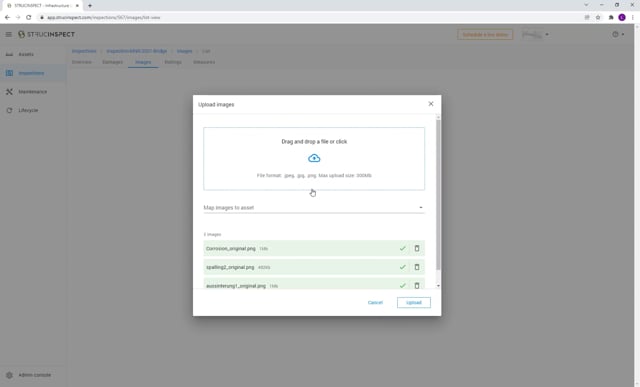The image size is (640, 387).
Task: Close the Upload images dialog
Action: tap(431, 104)
